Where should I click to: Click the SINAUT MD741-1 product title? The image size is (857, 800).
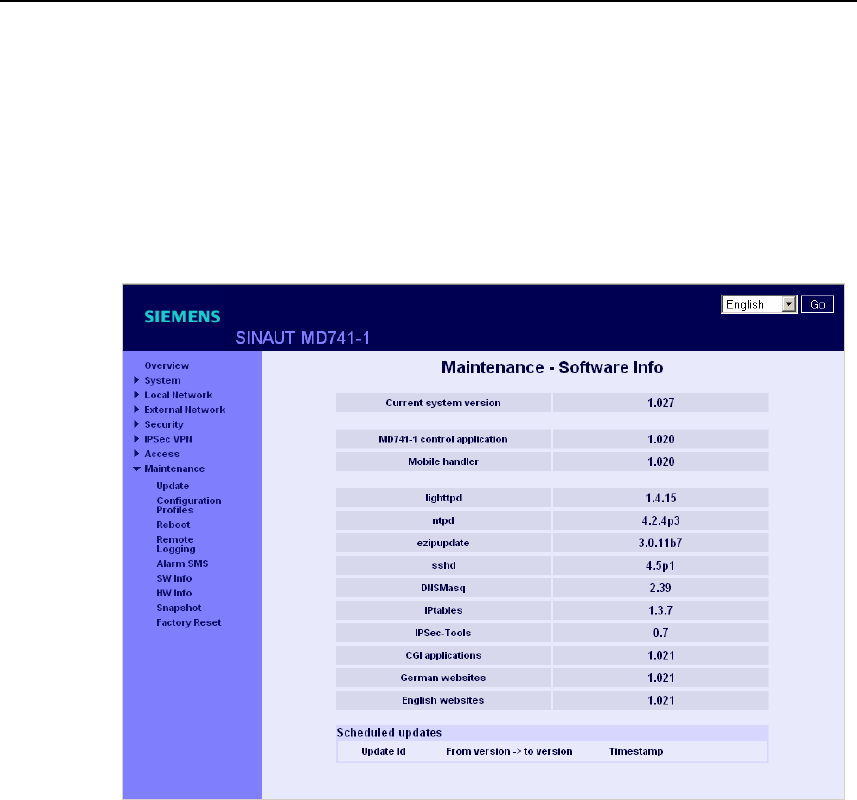tap(303, 338)
